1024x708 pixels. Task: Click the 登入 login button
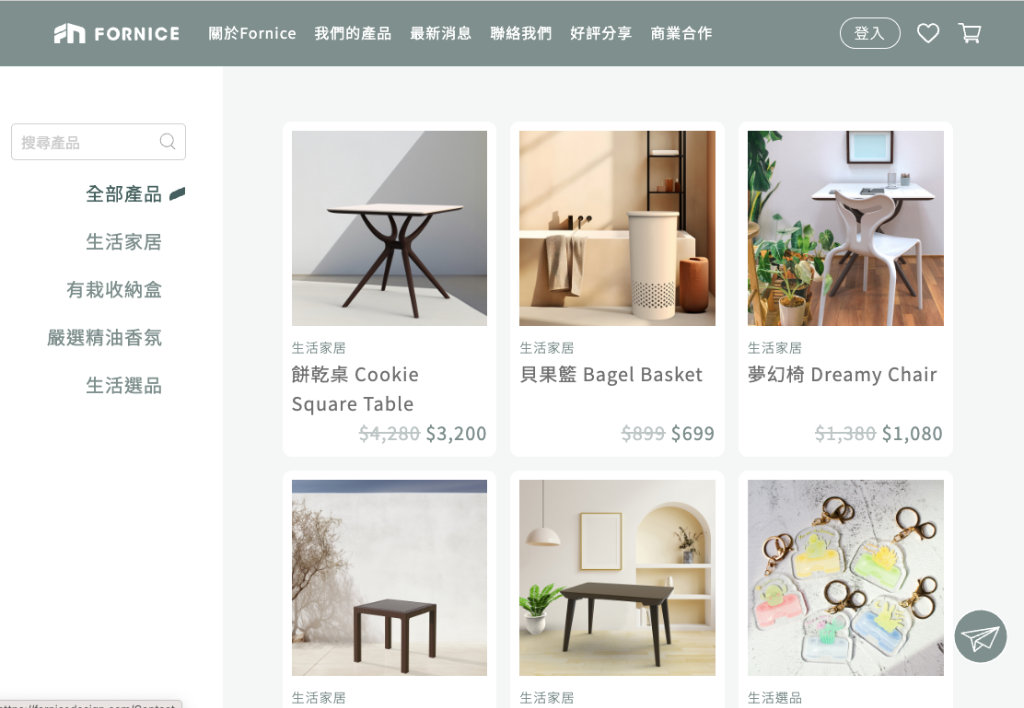[870, 33]
